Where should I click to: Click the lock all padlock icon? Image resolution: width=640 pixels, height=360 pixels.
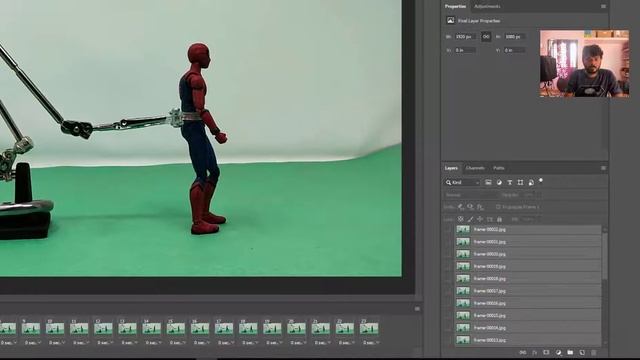[x=499, y=219]
